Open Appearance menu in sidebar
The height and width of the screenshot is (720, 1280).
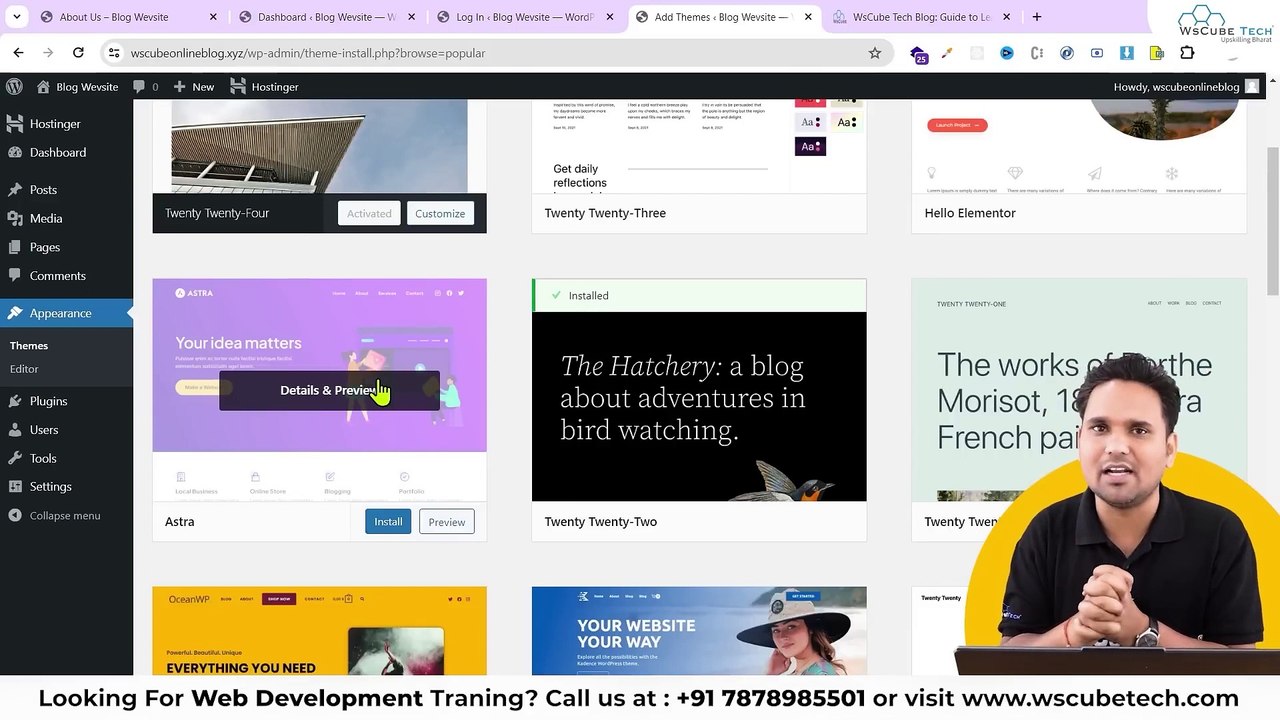pyautogui.click(x=66, y=313)
